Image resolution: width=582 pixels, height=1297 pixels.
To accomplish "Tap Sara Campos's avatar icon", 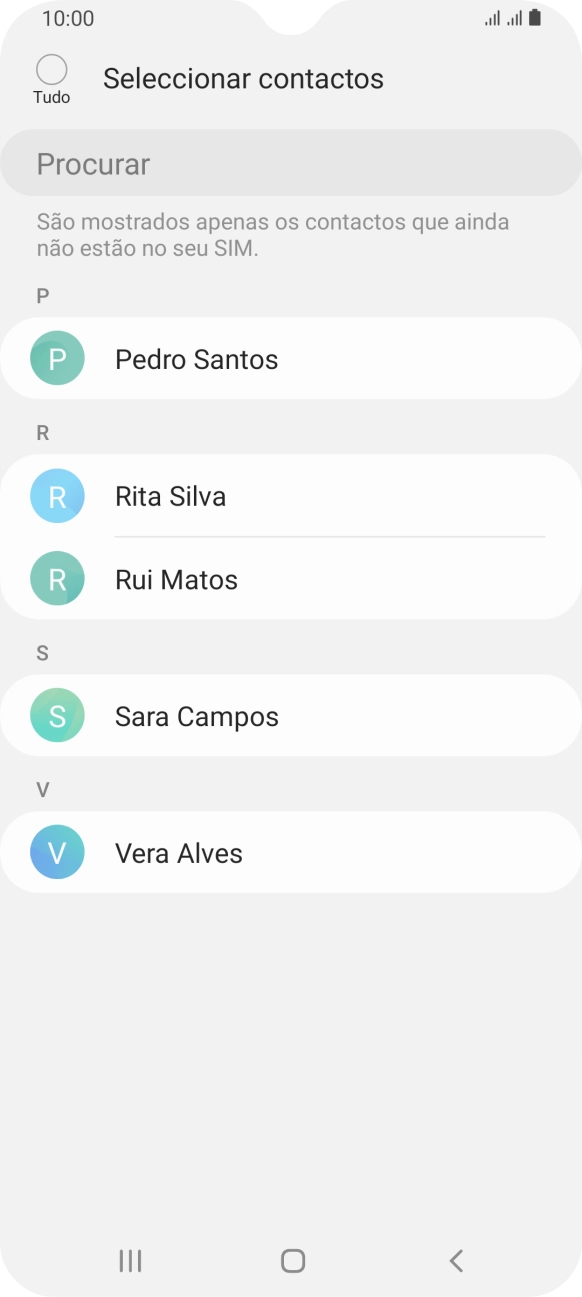I will (x=57, y=715).
